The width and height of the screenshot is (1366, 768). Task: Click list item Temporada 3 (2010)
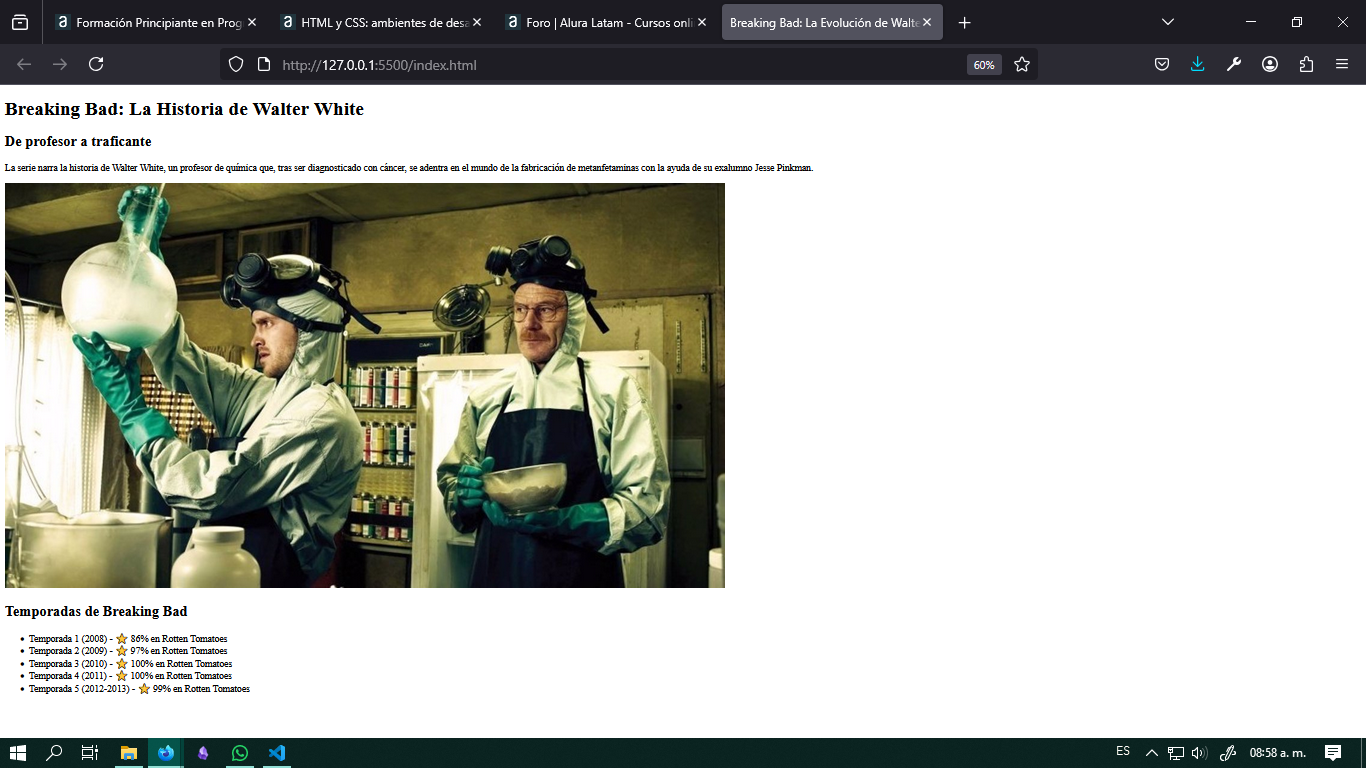click(130, 663)
